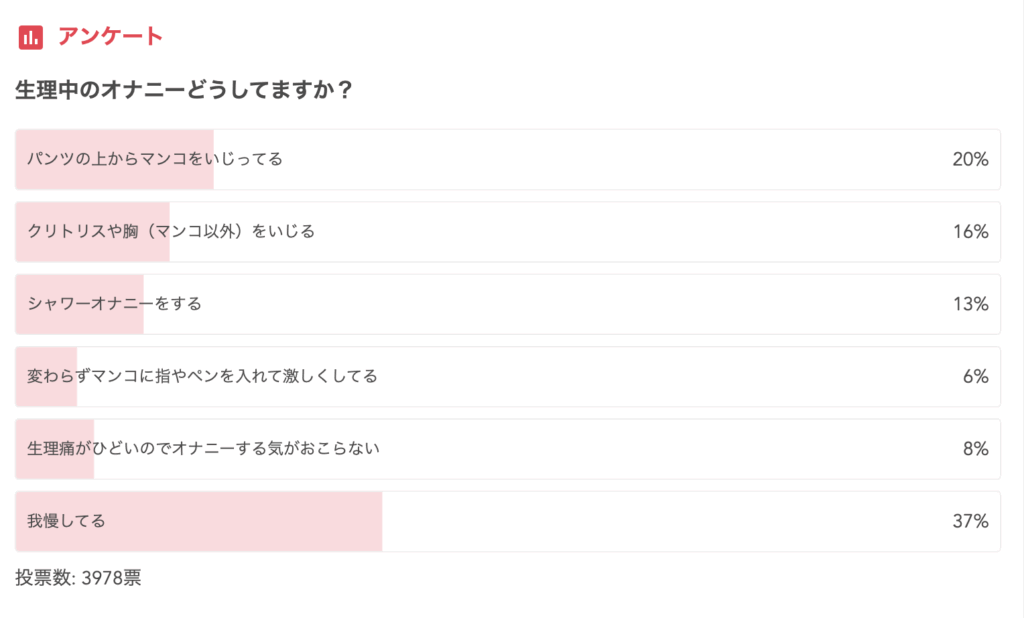Click the 20% result value
The width and height of the screenshot is (1024, 618).
[970, 160]
